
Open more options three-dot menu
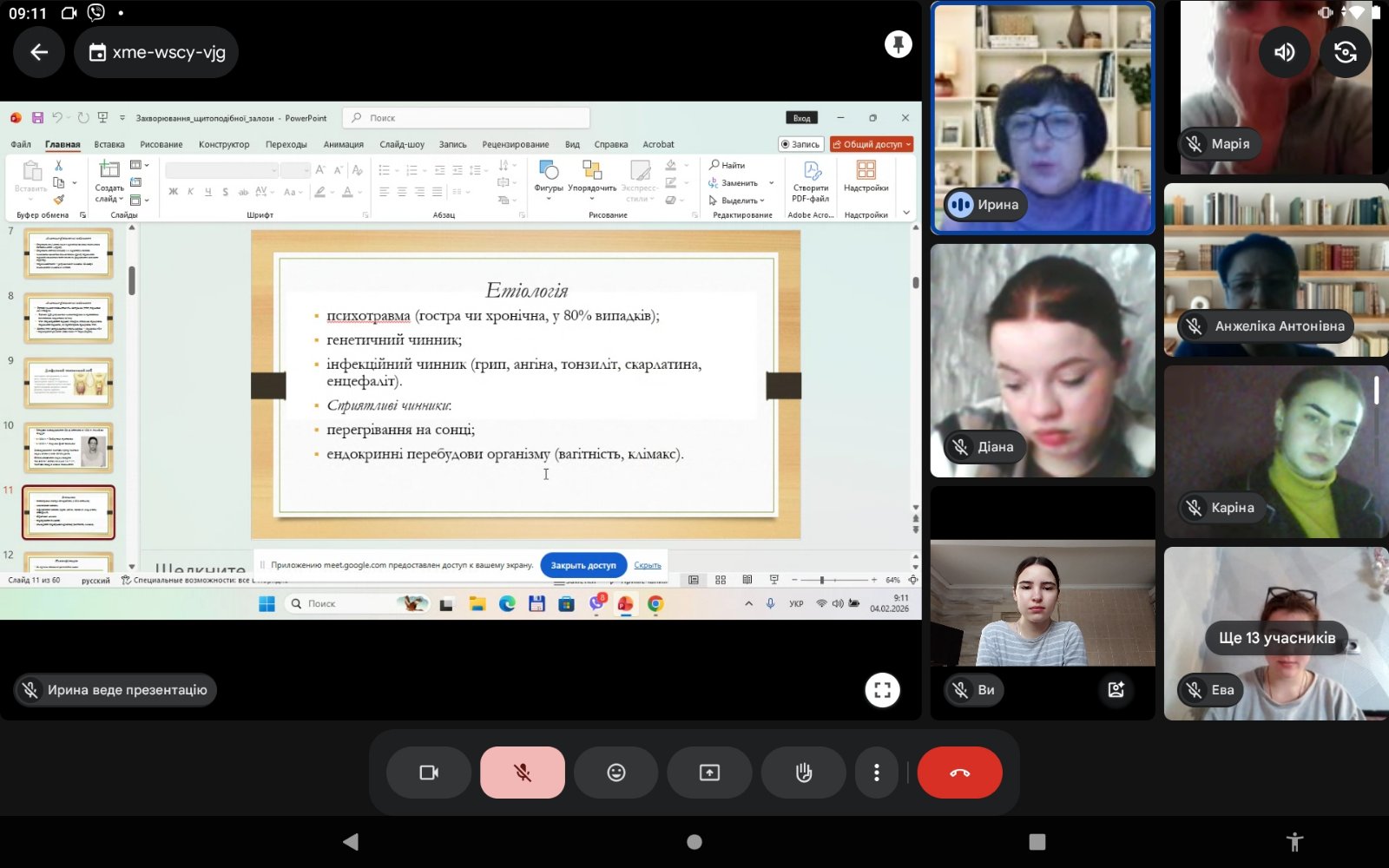[x=876, y=773]
